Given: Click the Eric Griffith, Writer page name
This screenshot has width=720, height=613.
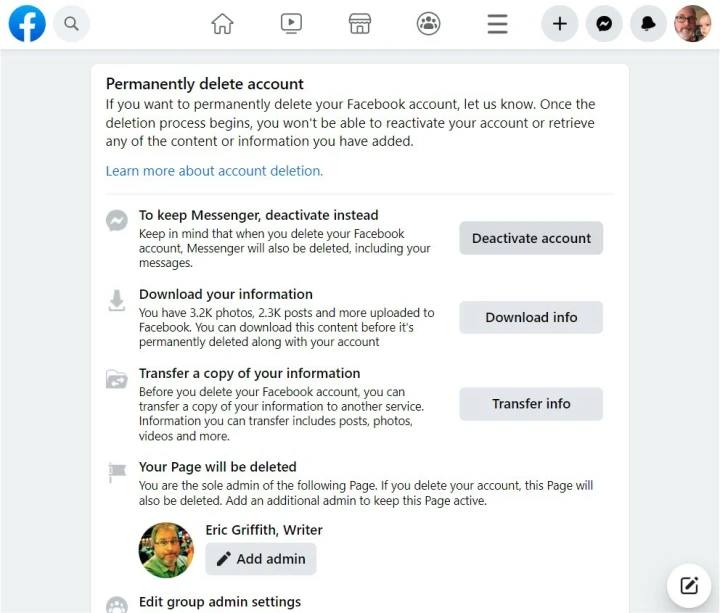Looking at the screenshot, I should click(264, 530).
